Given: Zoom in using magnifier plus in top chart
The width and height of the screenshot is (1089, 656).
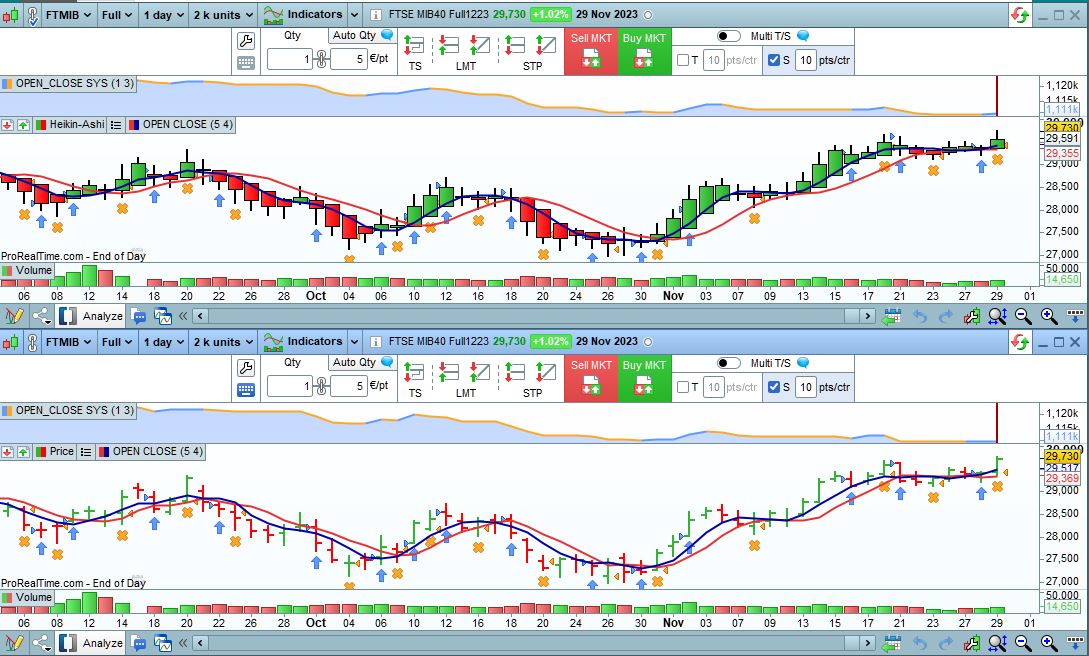Looking at the screenshot, I should pos(1049,317).
